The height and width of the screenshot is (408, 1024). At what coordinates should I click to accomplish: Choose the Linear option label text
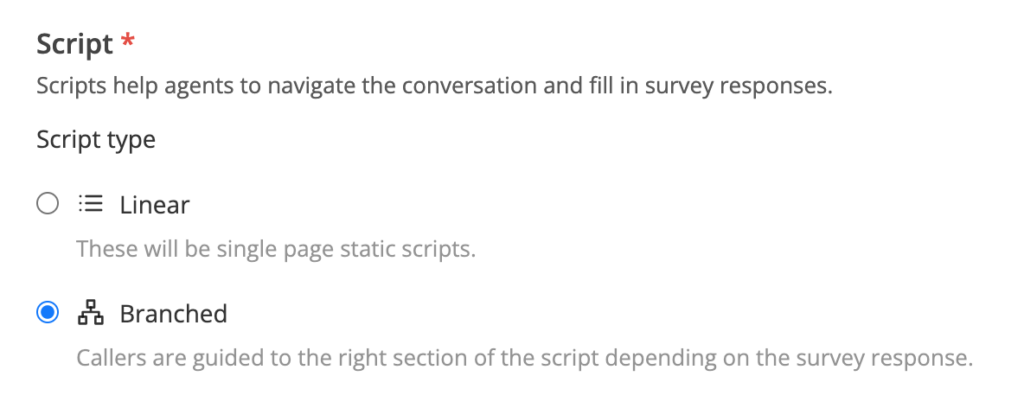pos(155,205)
